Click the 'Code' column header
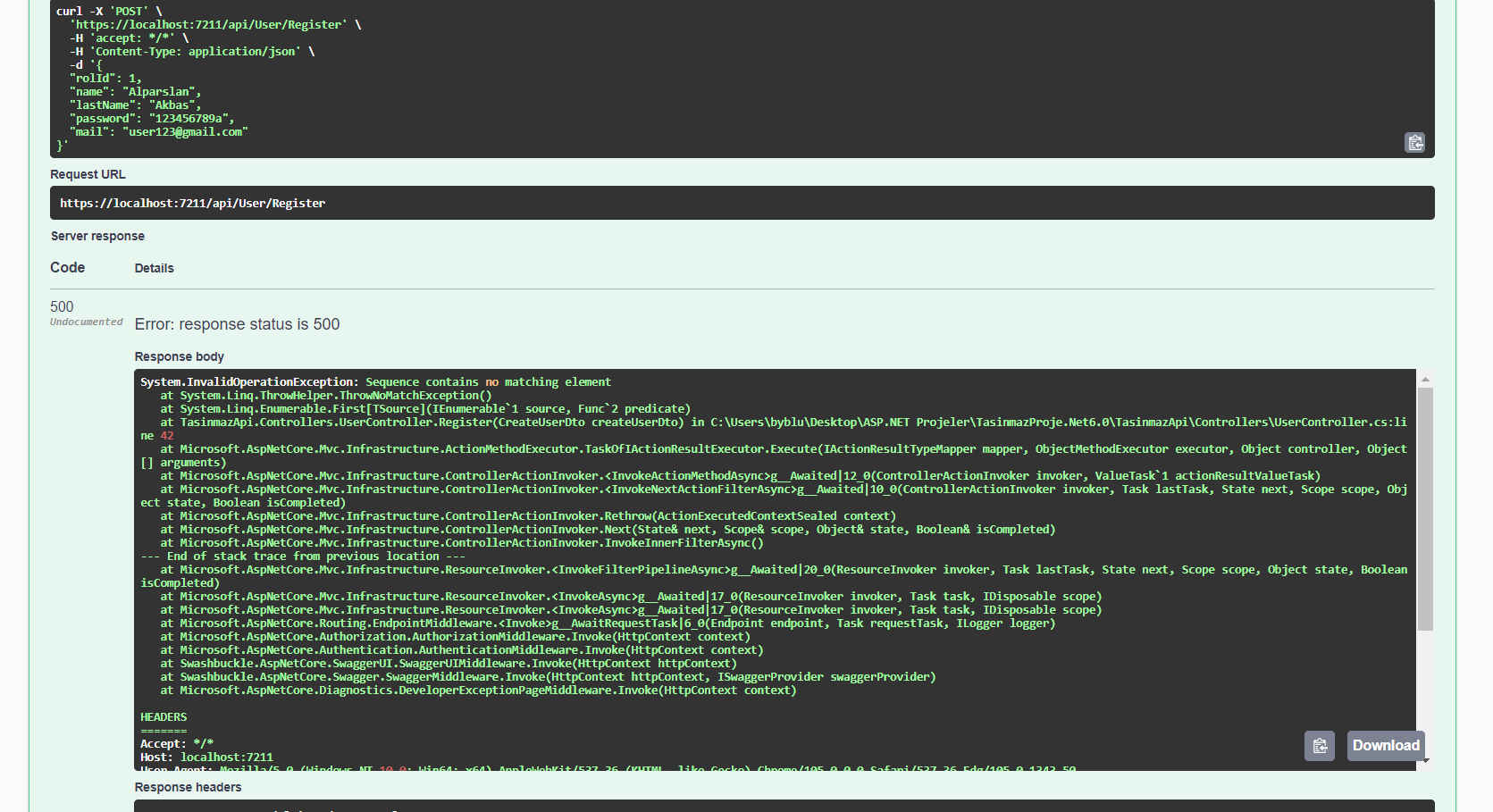This screenshot has height=812, width=1493. [67, 267]
